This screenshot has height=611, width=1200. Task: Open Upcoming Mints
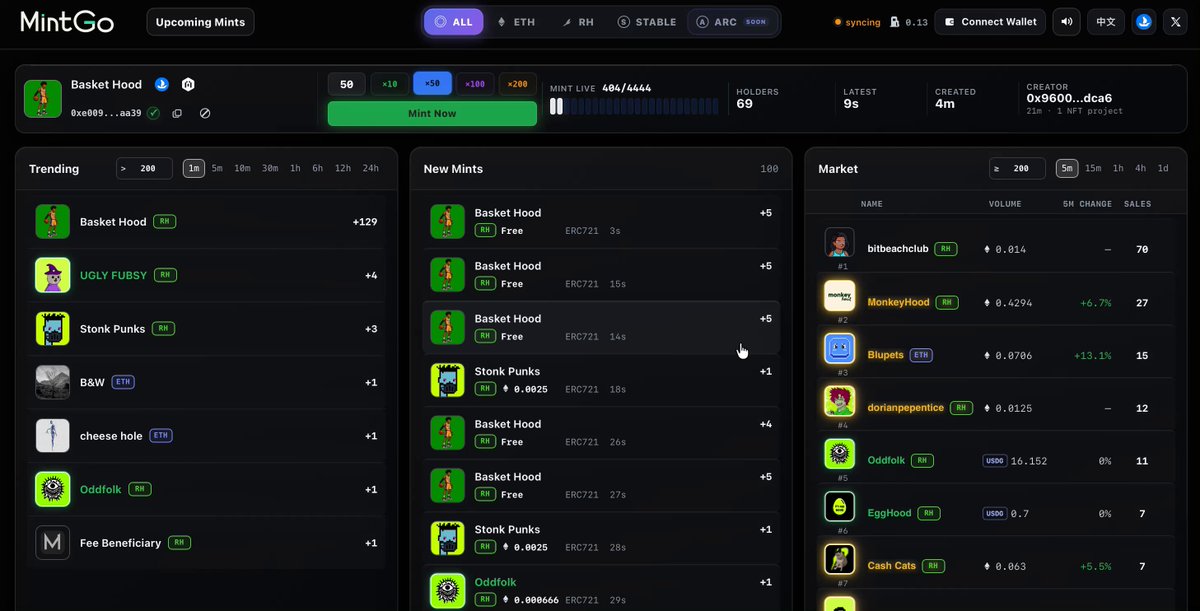coord(200,22)
